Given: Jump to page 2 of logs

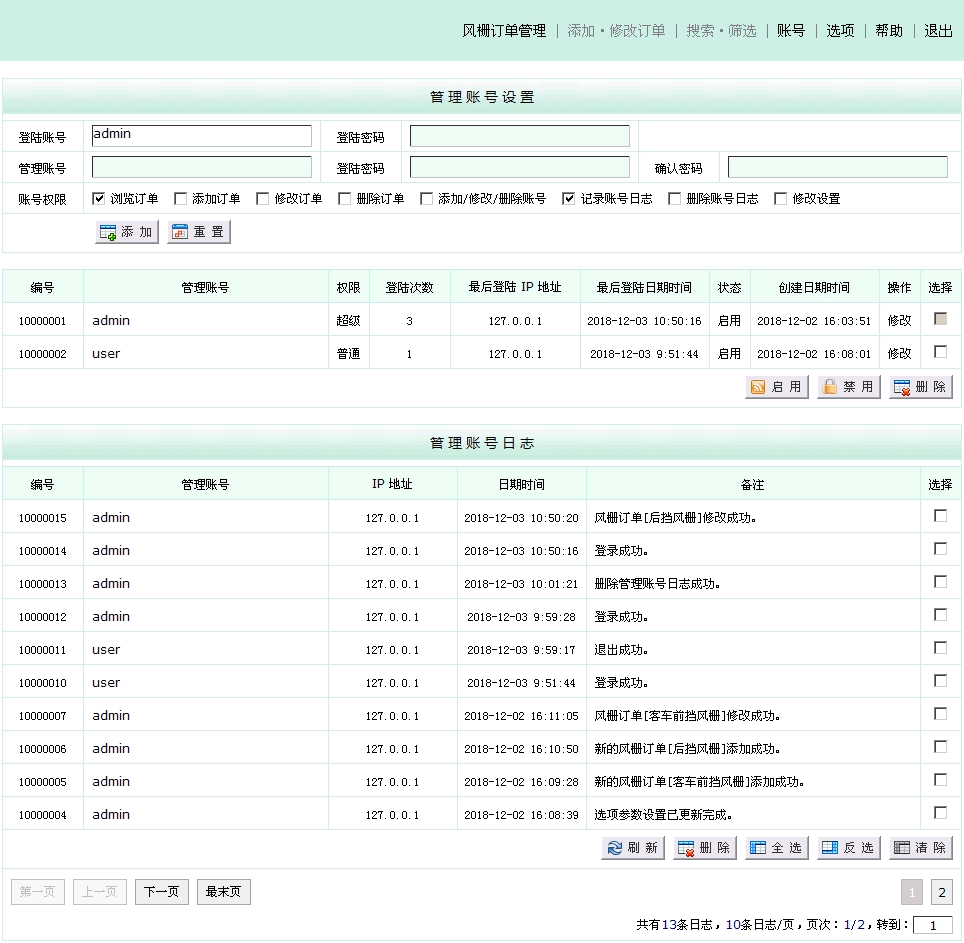Looking at the screenshot, I should pyautogui.click(x=941, y=892).
